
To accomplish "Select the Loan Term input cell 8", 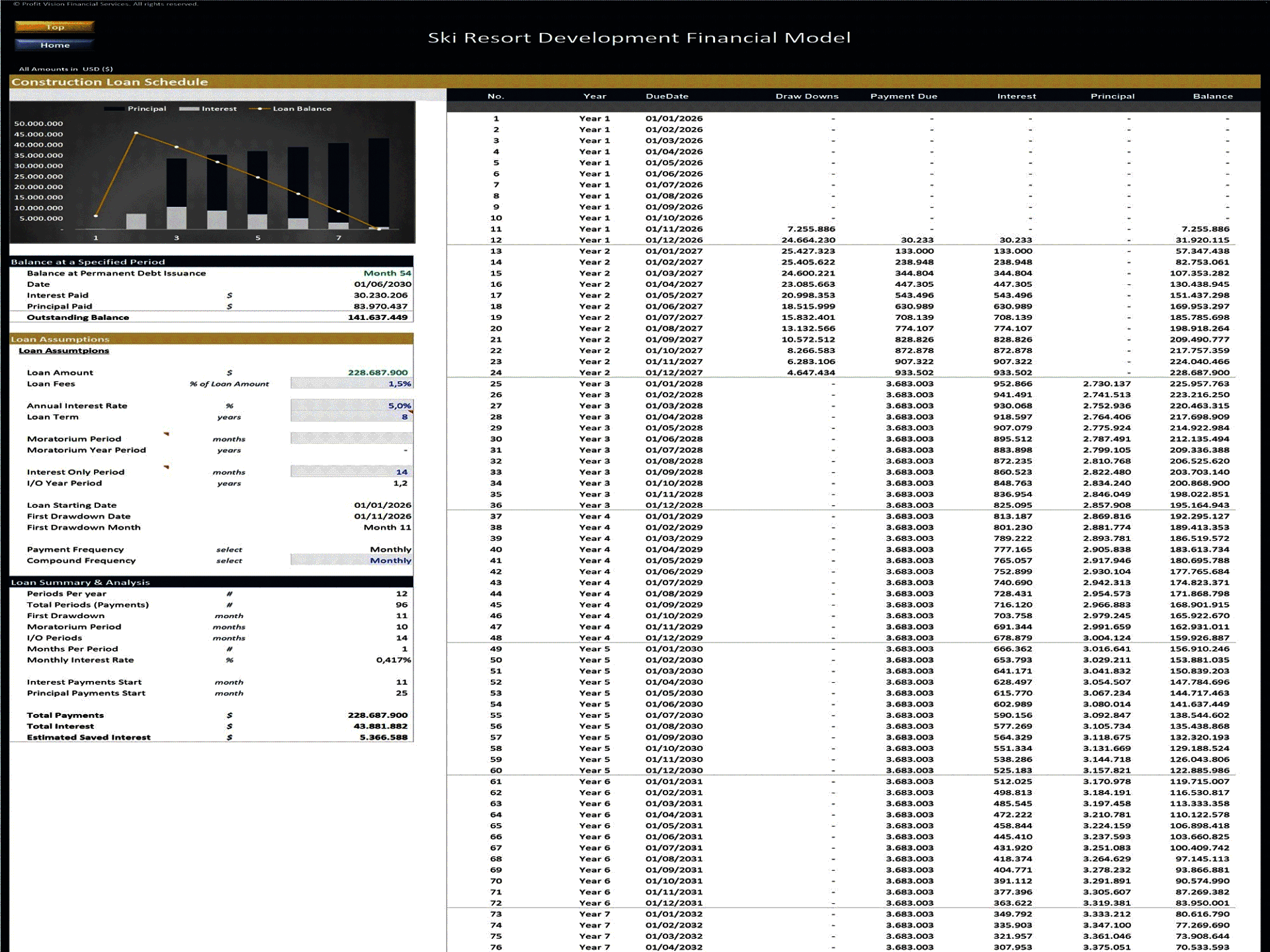I will coord(351,417).
